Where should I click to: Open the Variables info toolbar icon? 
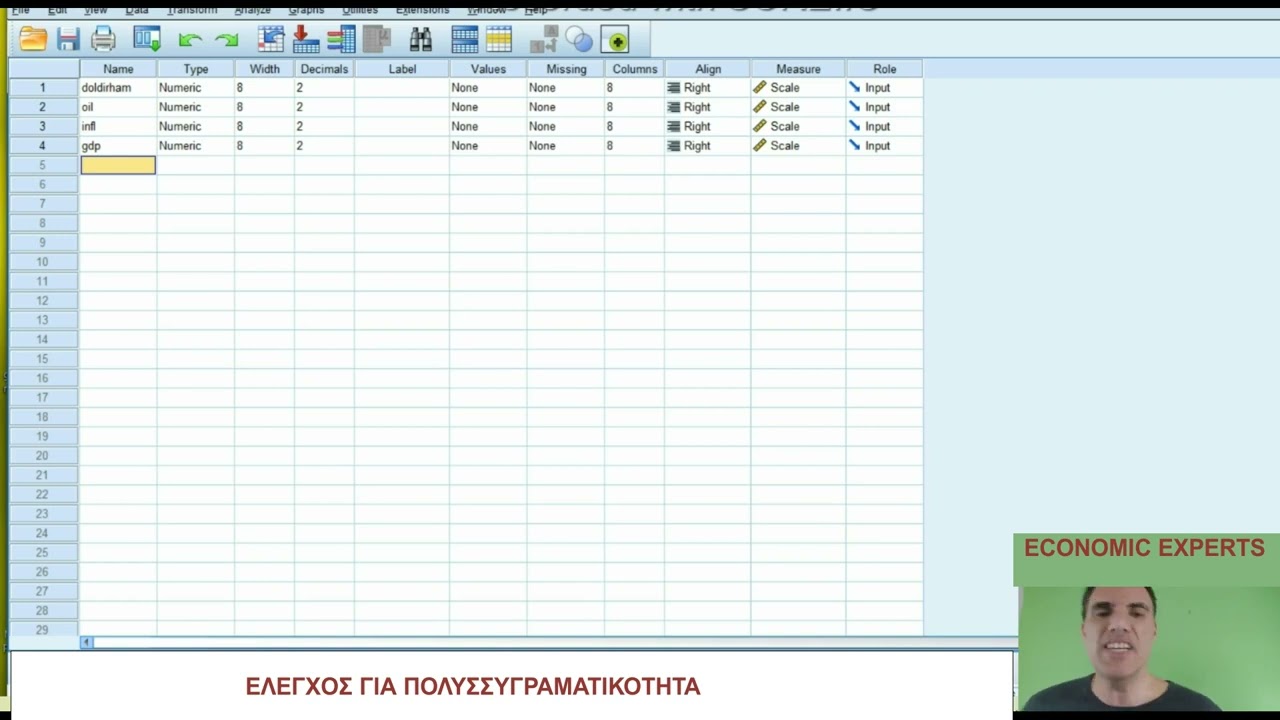(x=341, y=39)
